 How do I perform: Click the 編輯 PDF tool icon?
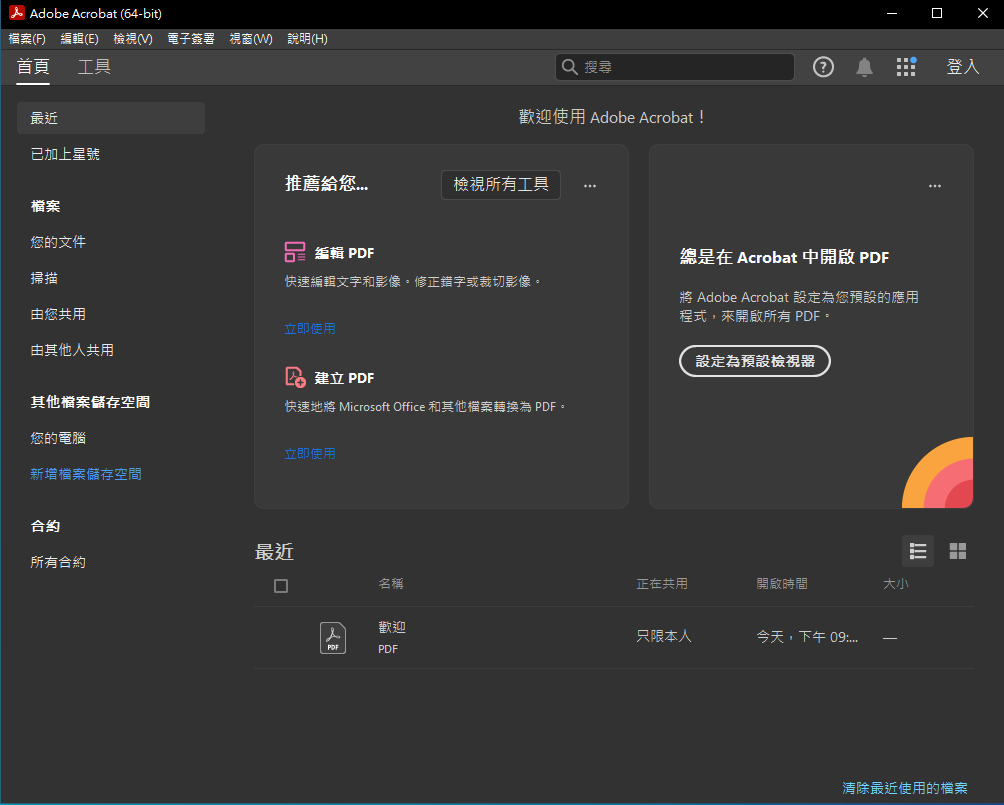coord(295,252)
